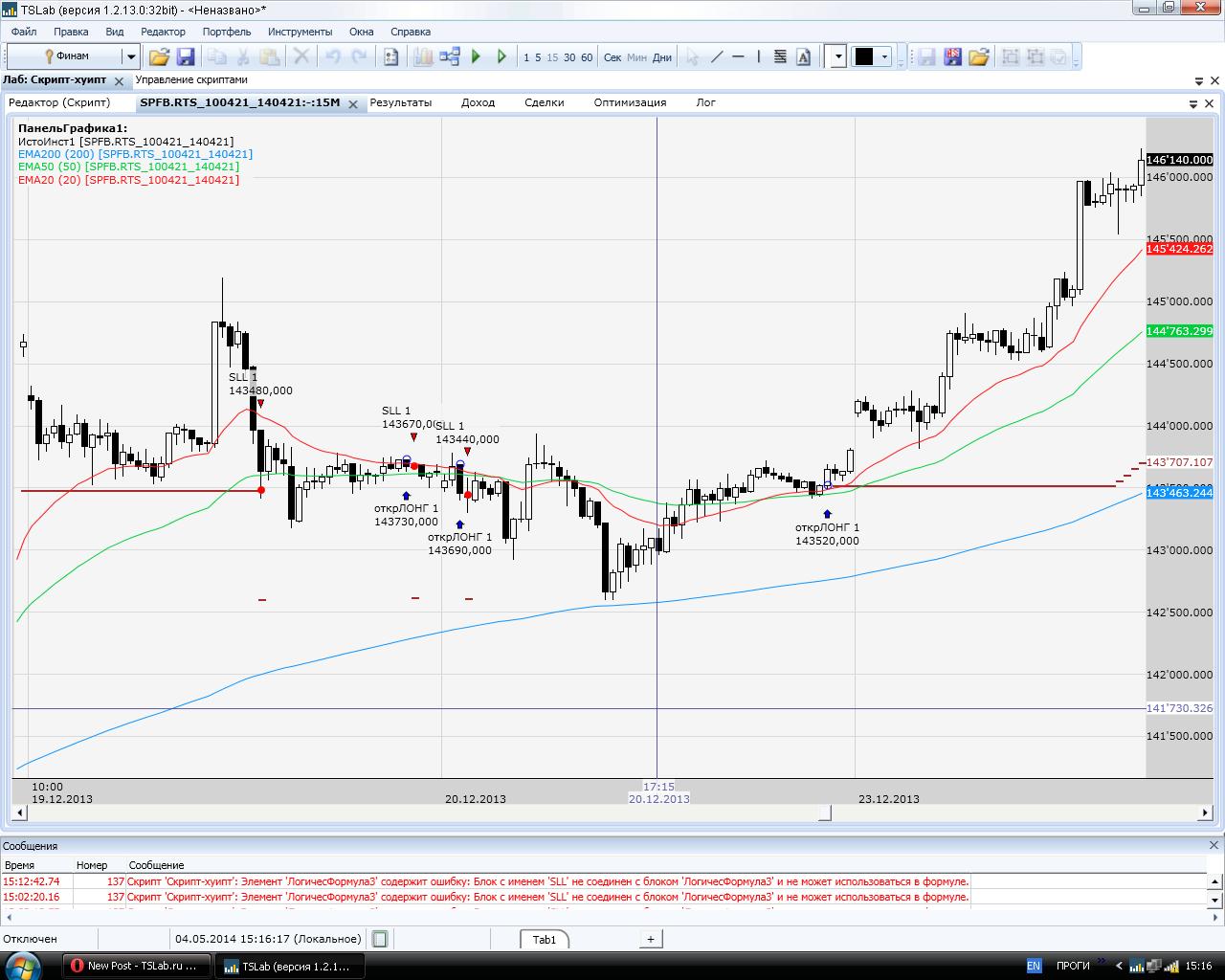Set timeframe to 5
This screenshot has width=1225, height=980.
tap(538, 57)
